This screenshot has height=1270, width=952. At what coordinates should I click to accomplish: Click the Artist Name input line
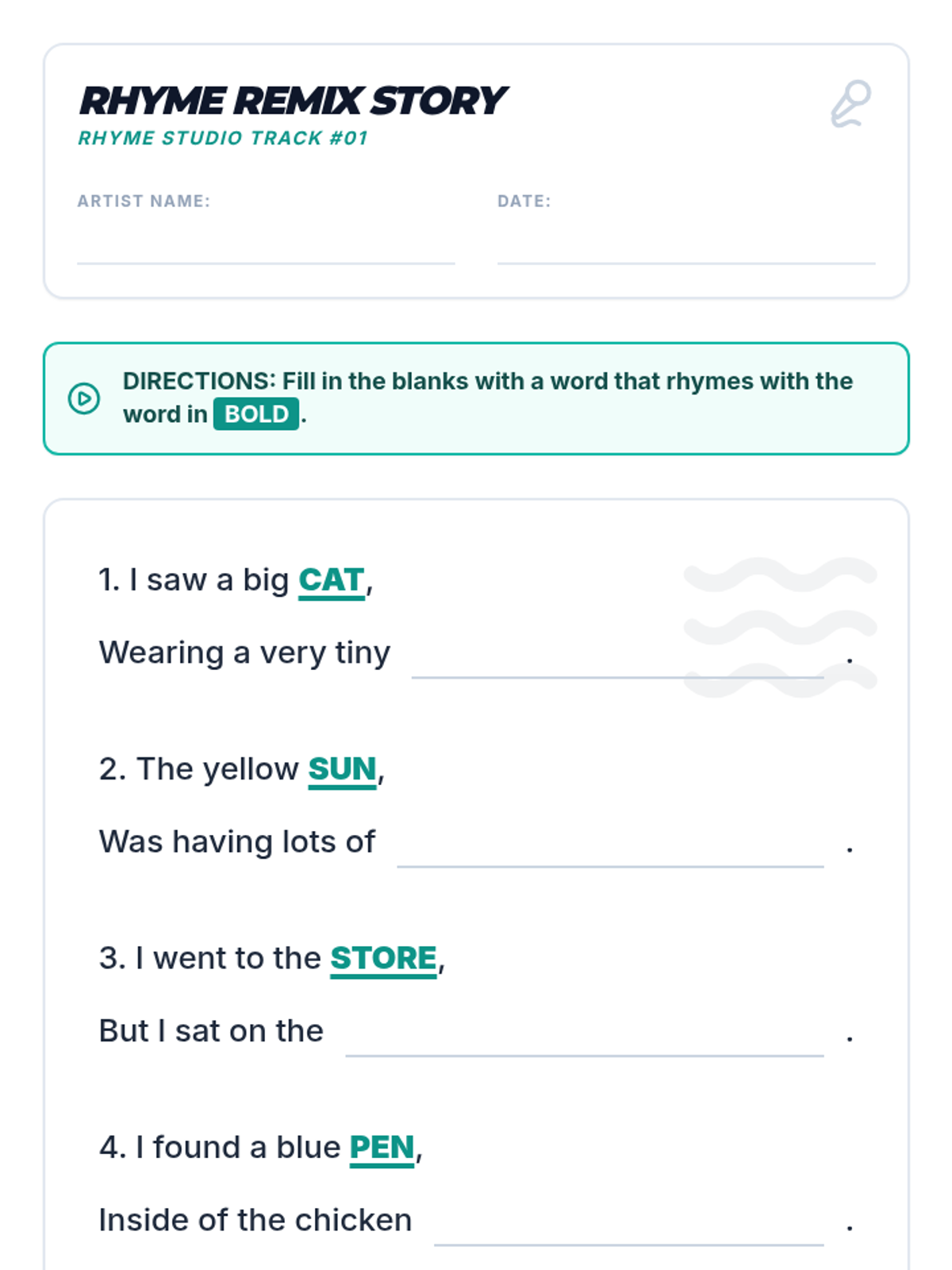[x=266, y=248]
